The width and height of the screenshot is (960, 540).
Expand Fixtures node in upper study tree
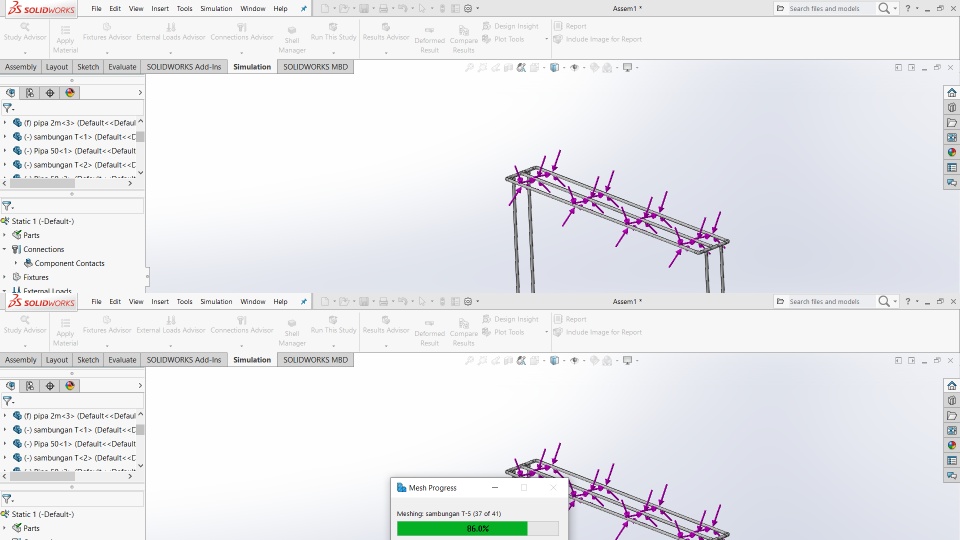click(x=5, y=277)
